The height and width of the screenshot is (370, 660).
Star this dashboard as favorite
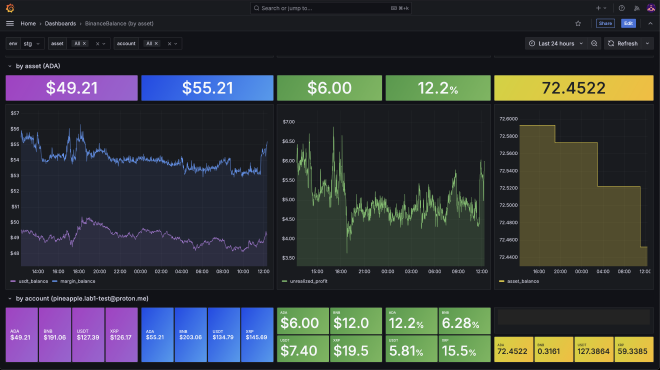(x=578, y=24)
